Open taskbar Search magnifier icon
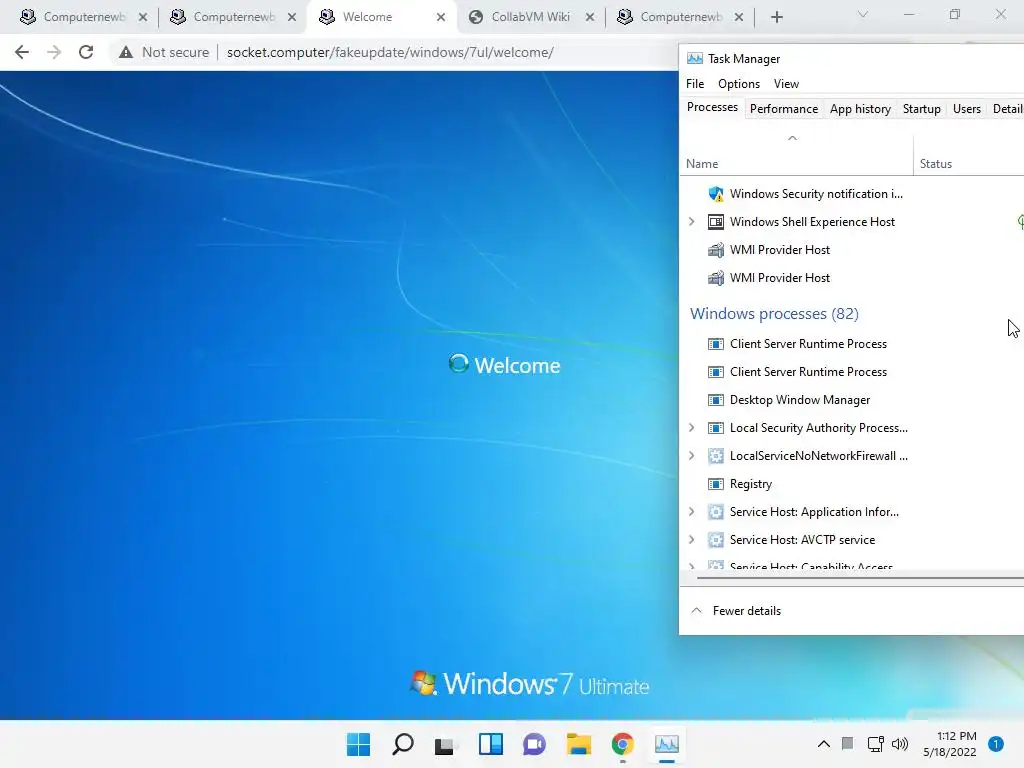 (402, 744)
